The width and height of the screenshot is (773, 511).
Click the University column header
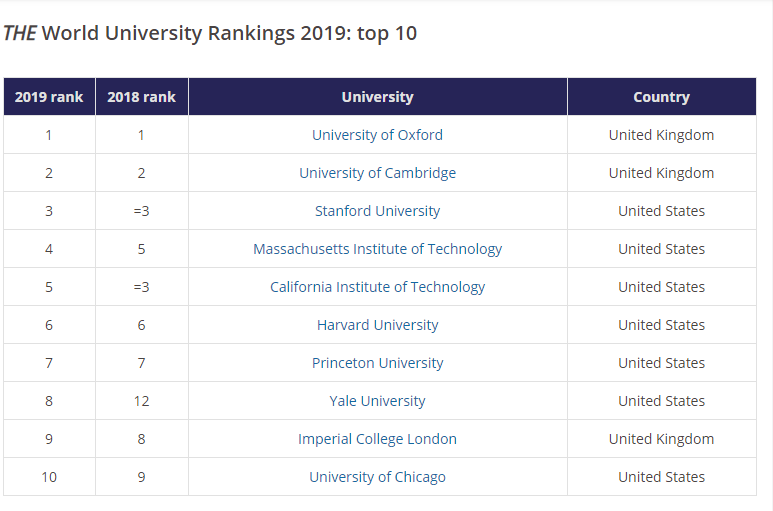pos(377,97)
